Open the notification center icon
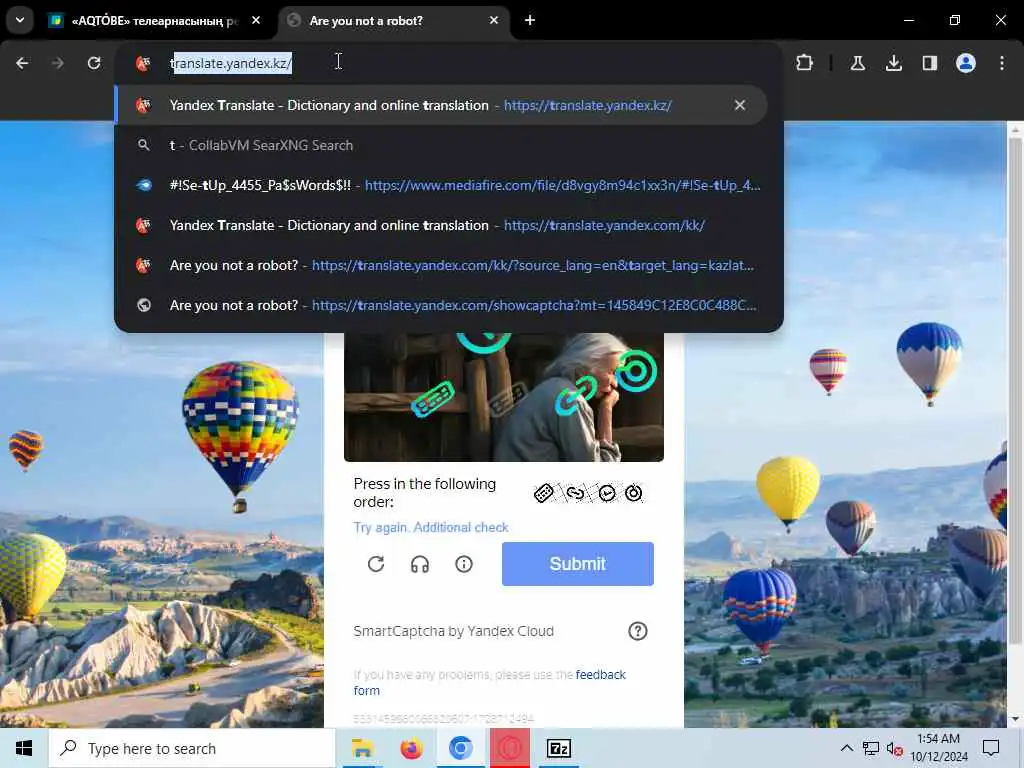 click(991, 748)
